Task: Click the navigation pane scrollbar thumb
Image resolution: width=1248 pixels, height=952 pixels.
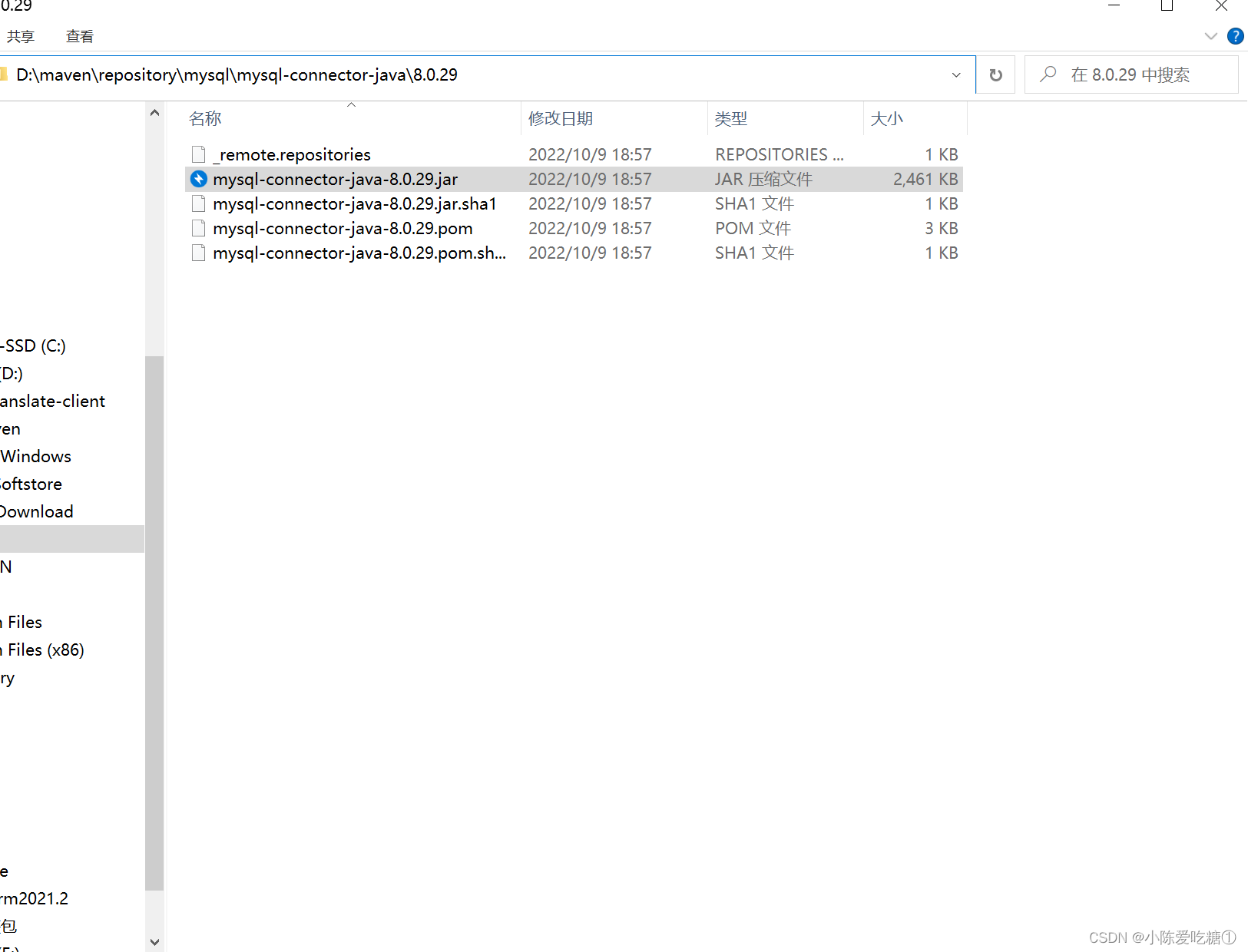Action: click(154, 623)
